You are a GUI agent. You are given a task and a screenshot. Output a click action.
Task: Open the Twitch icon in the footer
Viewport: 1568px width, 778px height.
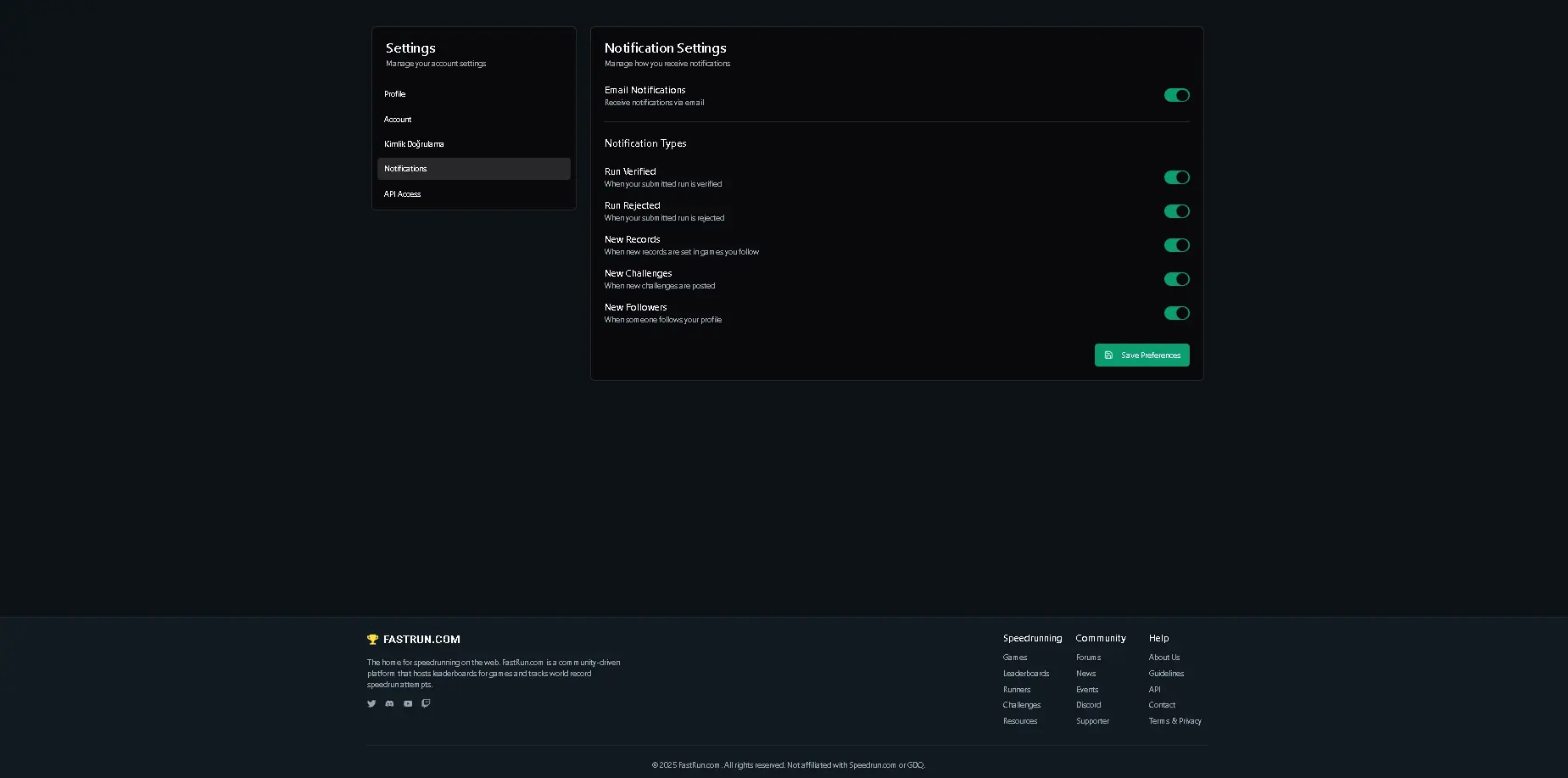(426, 703)
